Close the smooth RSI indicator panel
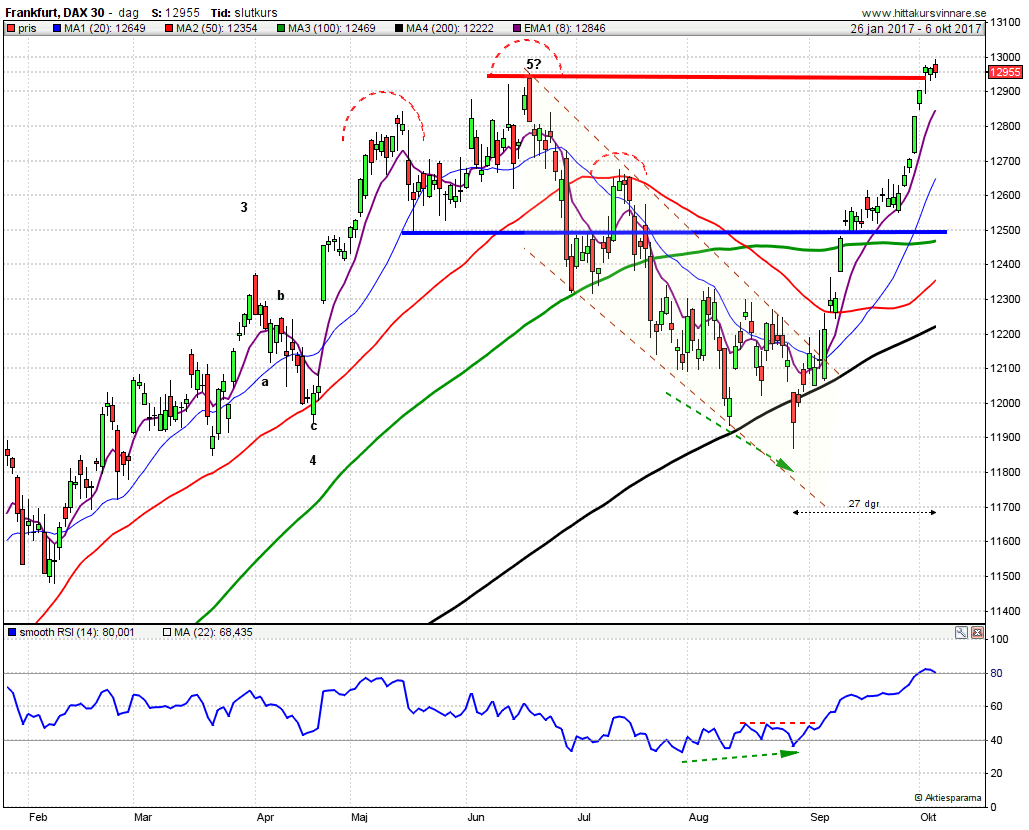 coord(977,633)
